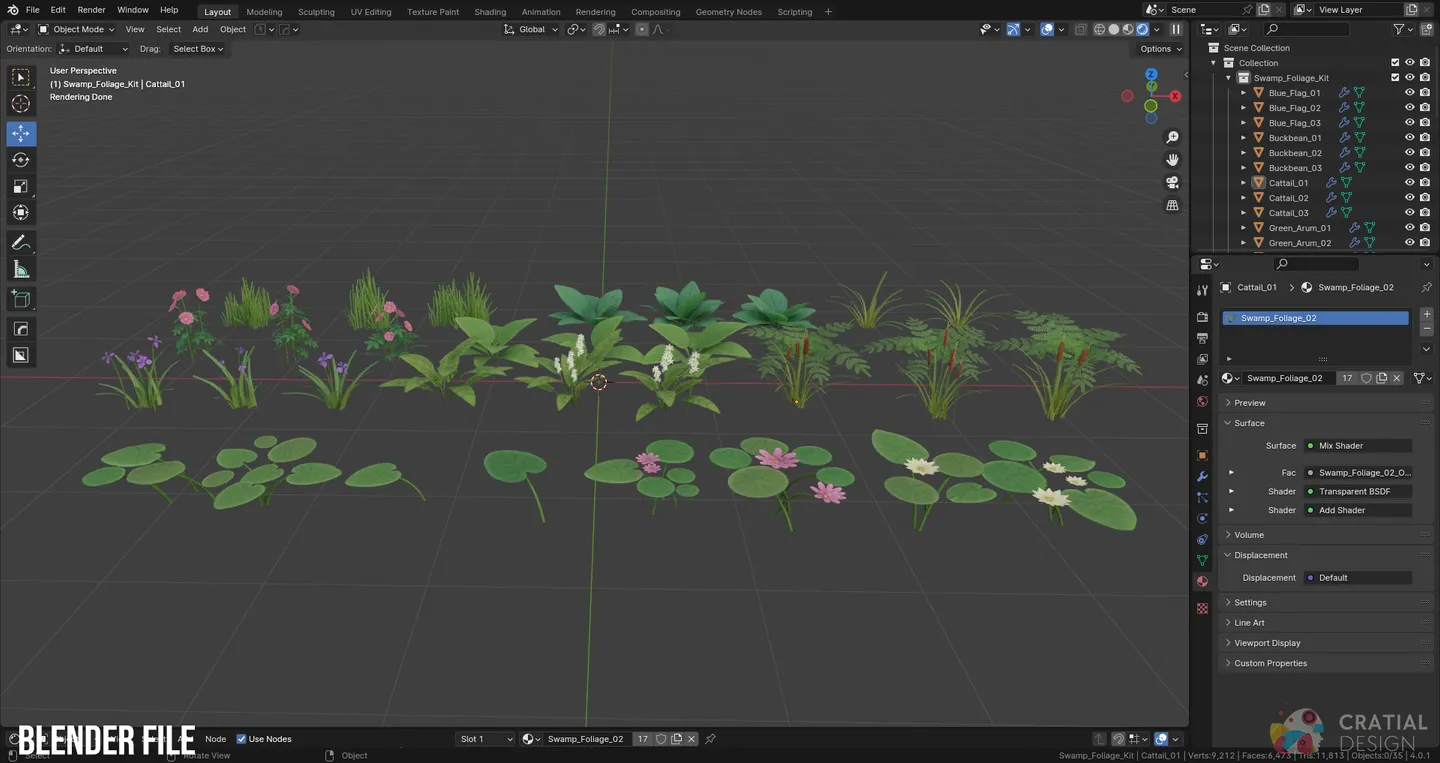This screenshot has height=763, width=1440.
Task: Disable Cattail_03 render camera icon
Action: pyautogui.click(x=1425, y=213)
